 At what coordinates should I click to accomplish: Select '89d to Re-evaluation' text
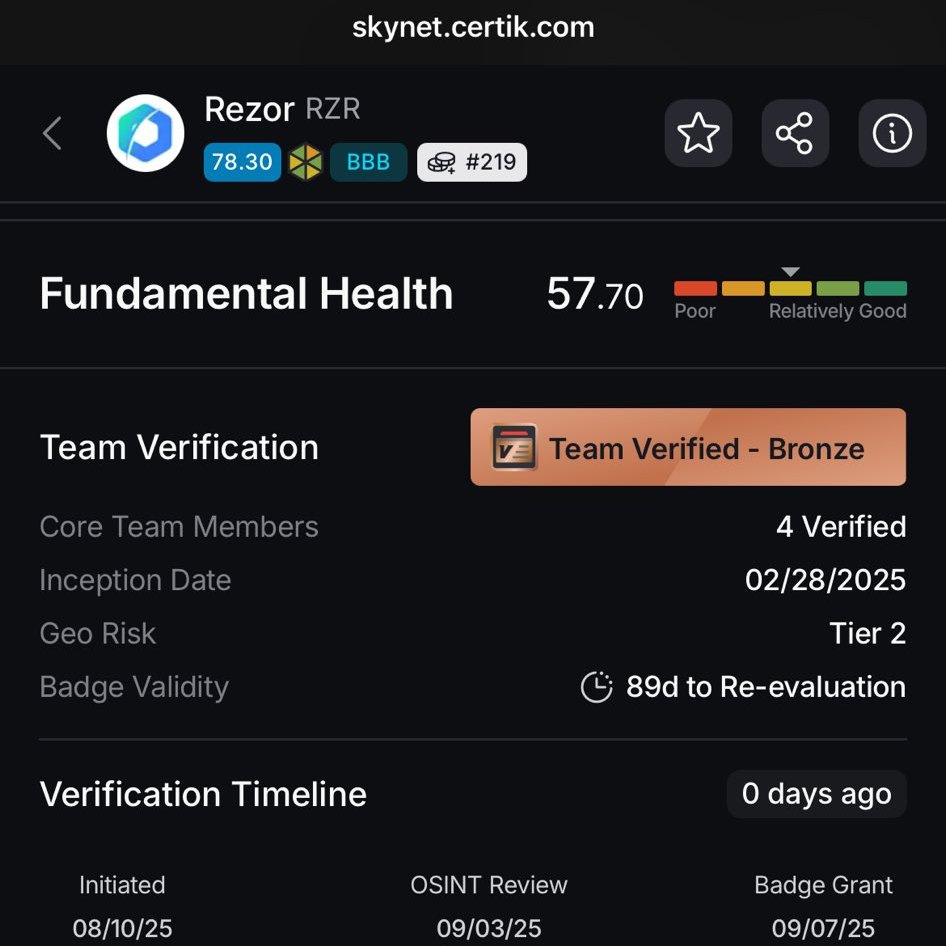(766, 687)
